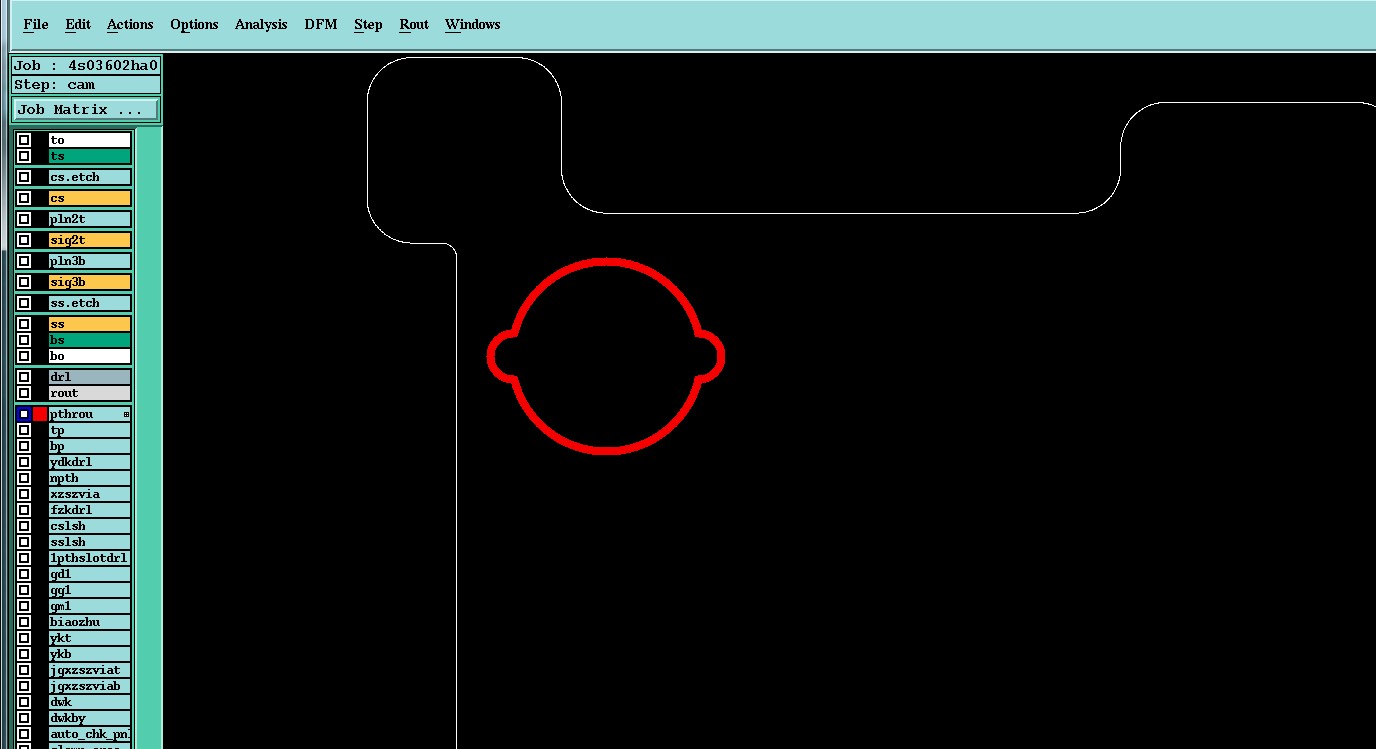Select the ydkdrl layer name

90,462
